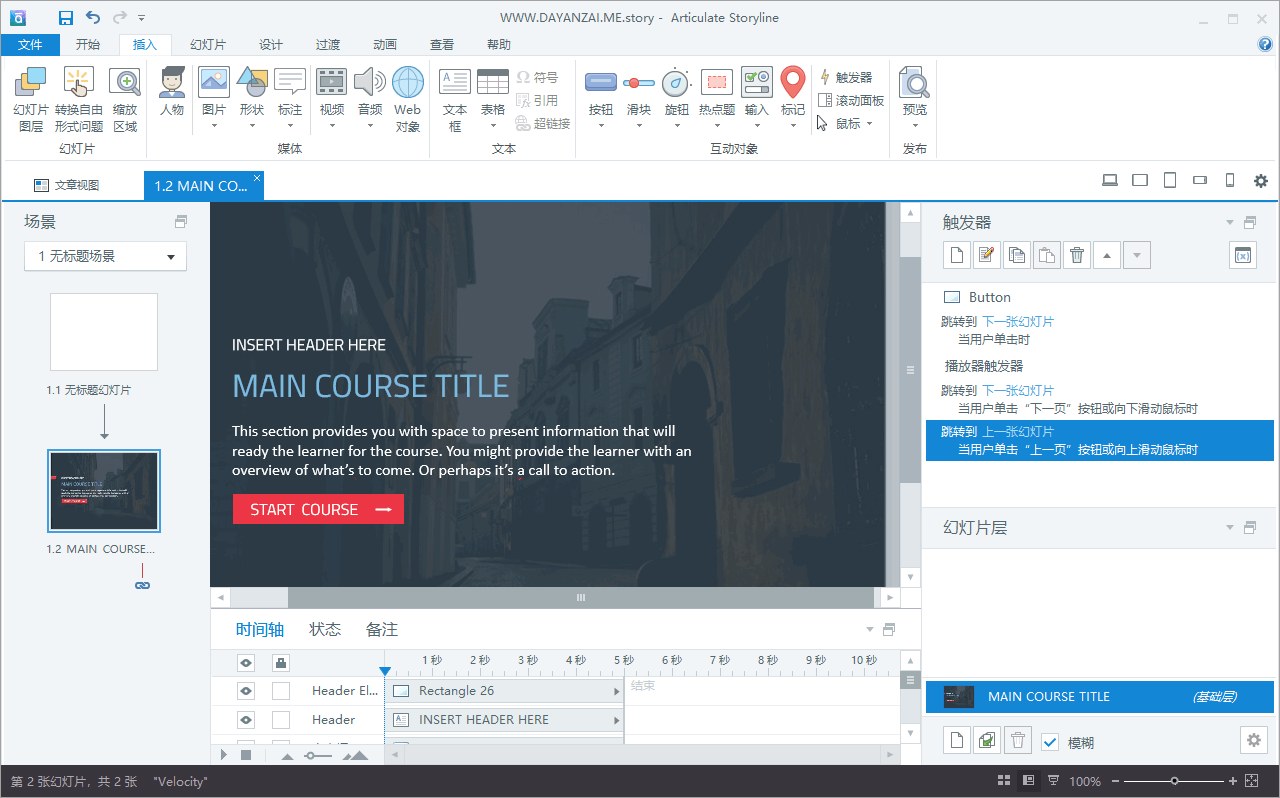Switch to Story View (文章视图) tab
Image resolution: width=1280 pixels, height=798 pixels.
[68, 185]
